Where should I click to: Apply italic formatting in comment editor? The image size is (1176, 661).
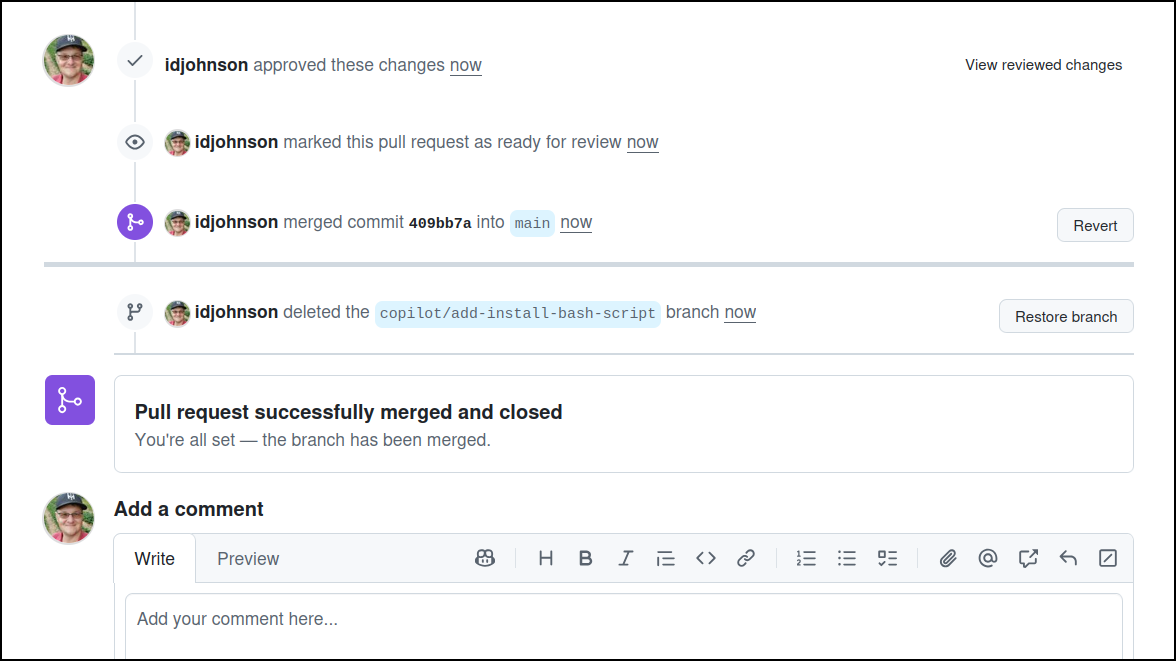[x=626, y=558]
